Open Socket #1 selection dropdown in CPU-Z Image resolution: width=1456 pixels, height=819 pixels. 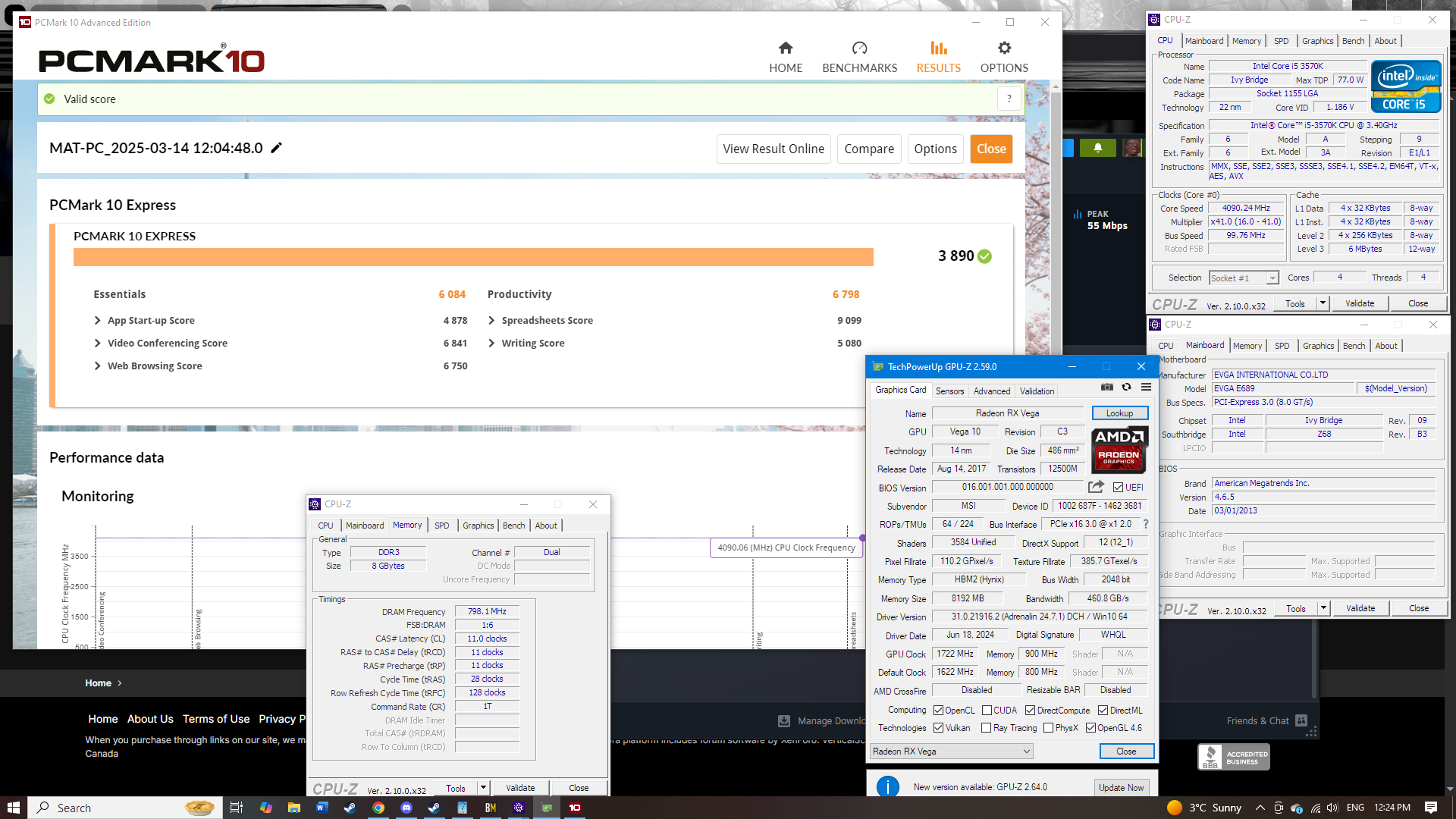[x=1244, y=278]
